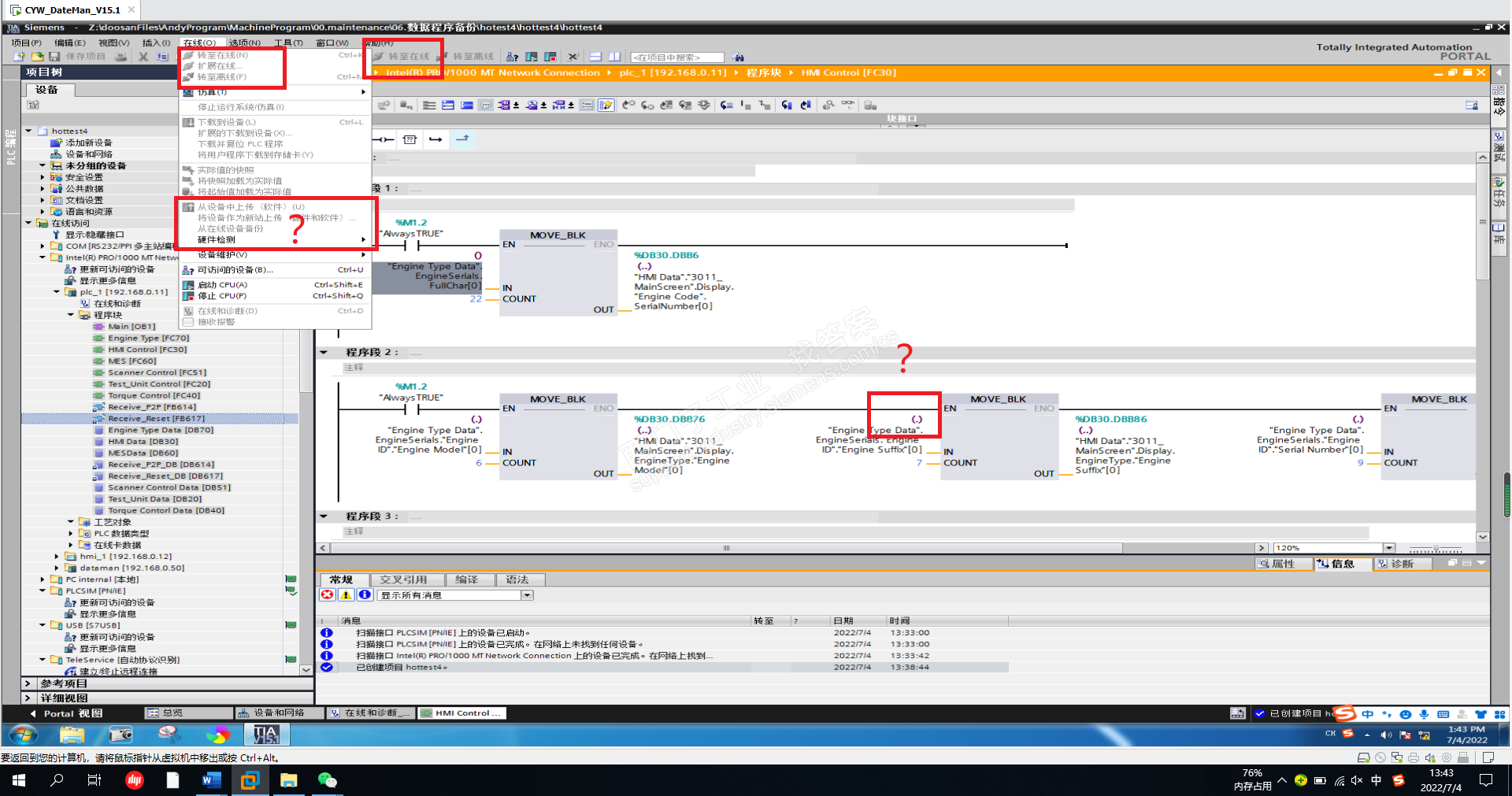Expand the 安全设置 tree node

pyautogui.click(x=43, y=178)
